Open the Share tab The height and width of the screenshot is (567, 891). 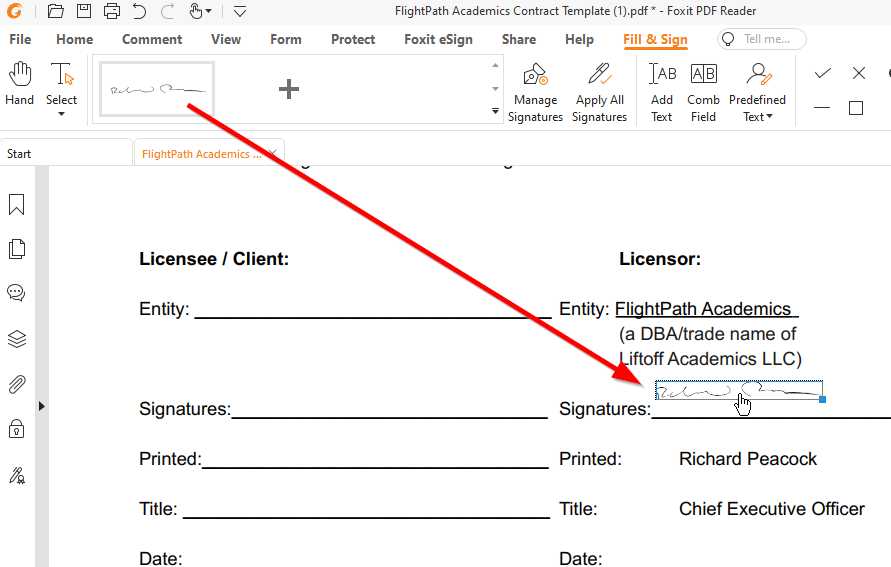coord(519,39)
